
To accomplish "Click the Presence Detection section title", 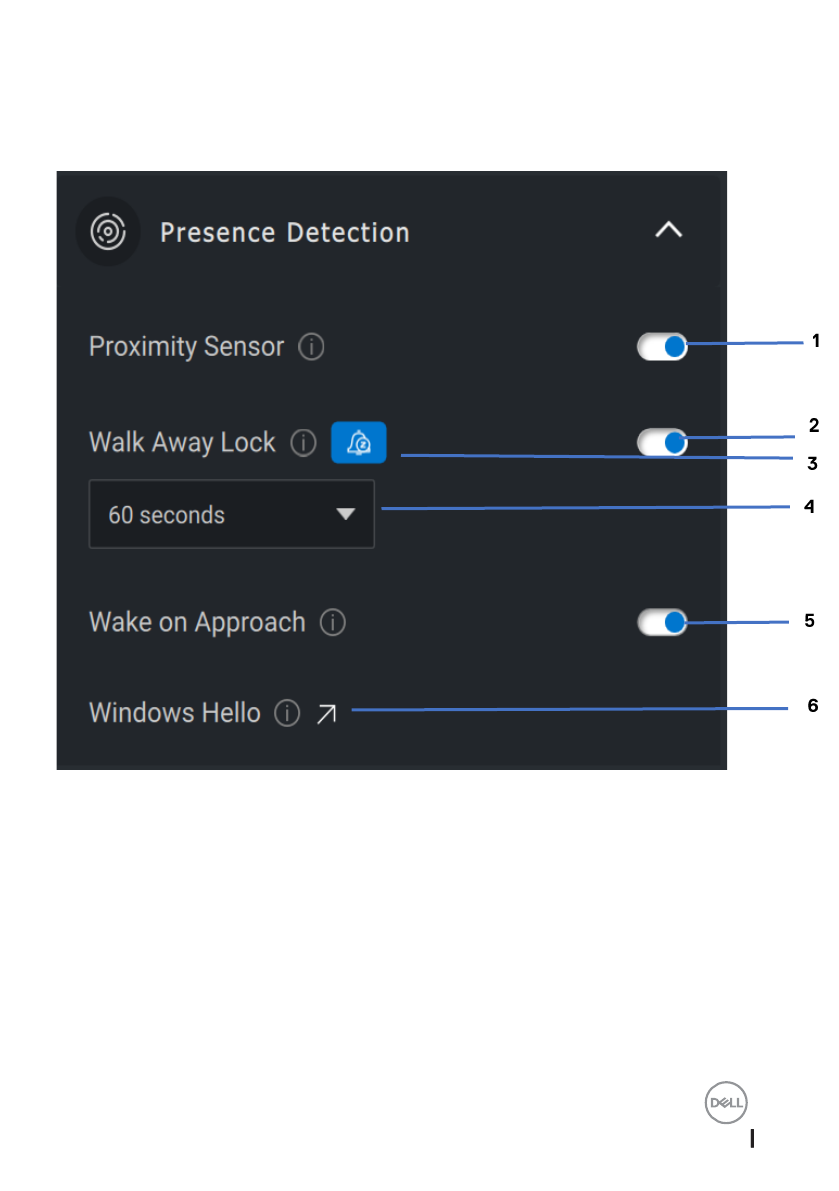I will 285,233.
